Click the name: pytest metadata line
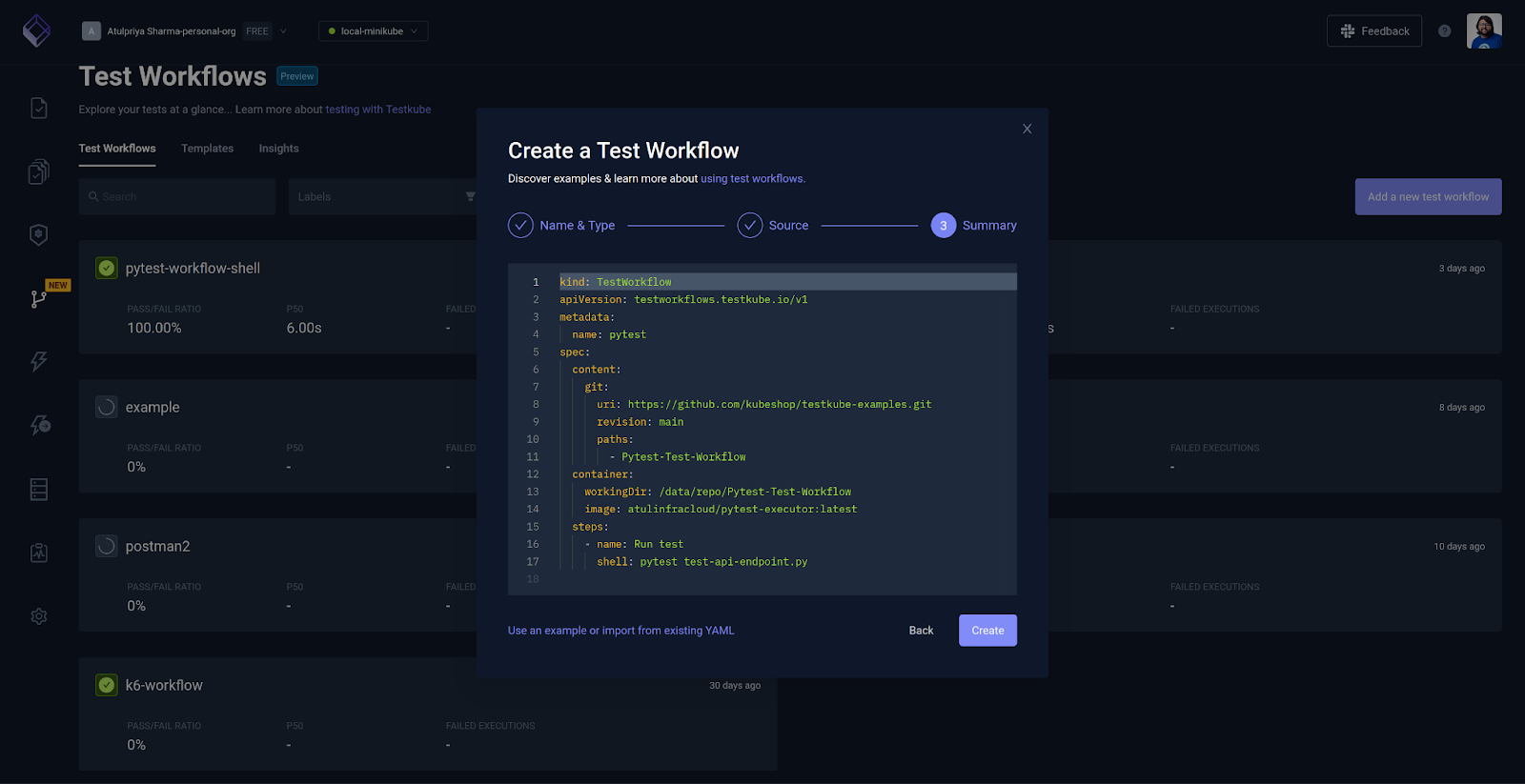 tap(609, 334)
